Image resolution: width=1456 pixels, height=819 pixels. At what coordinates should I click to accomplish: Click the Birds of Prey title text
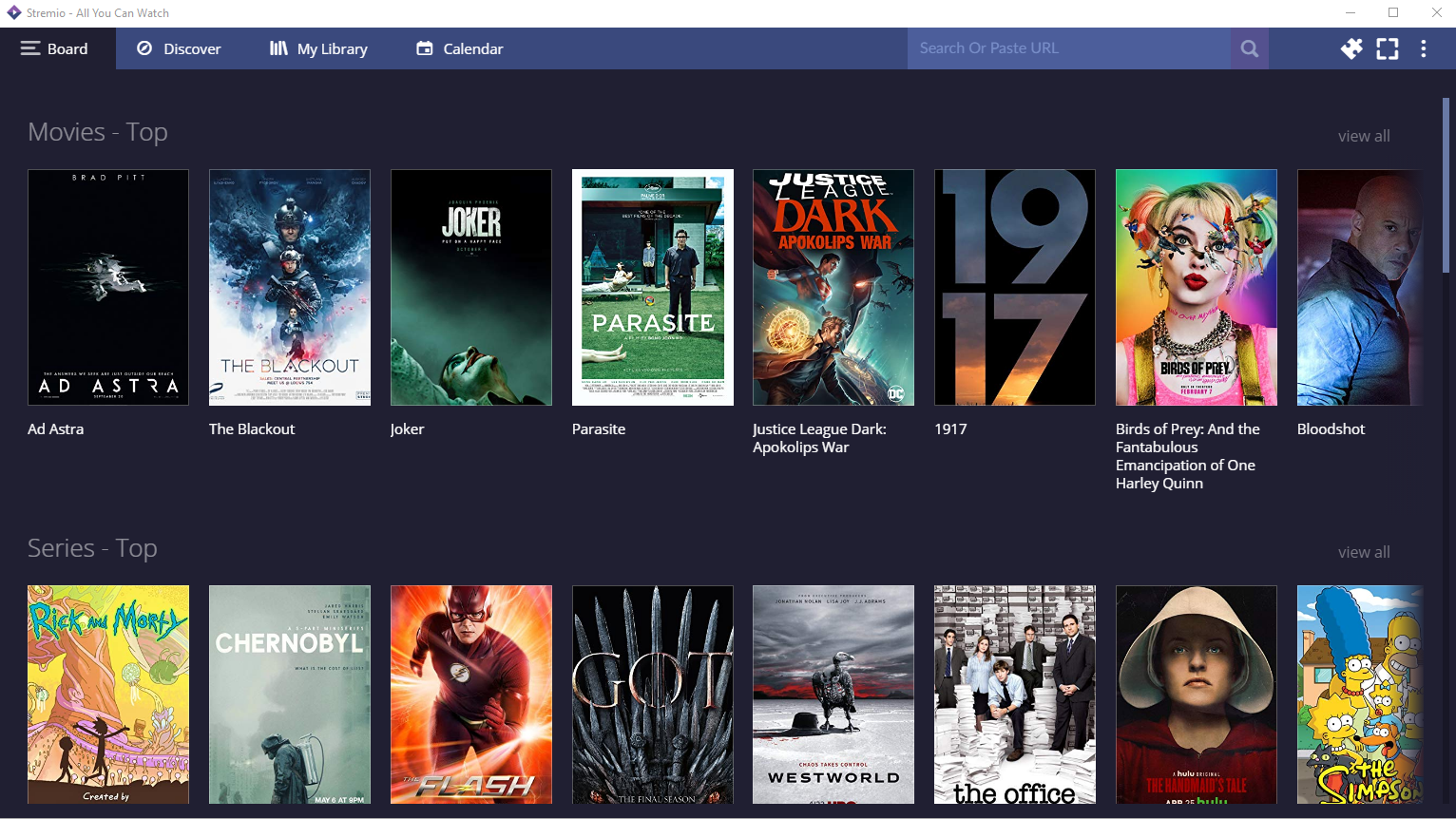(x=1188, y=456)
